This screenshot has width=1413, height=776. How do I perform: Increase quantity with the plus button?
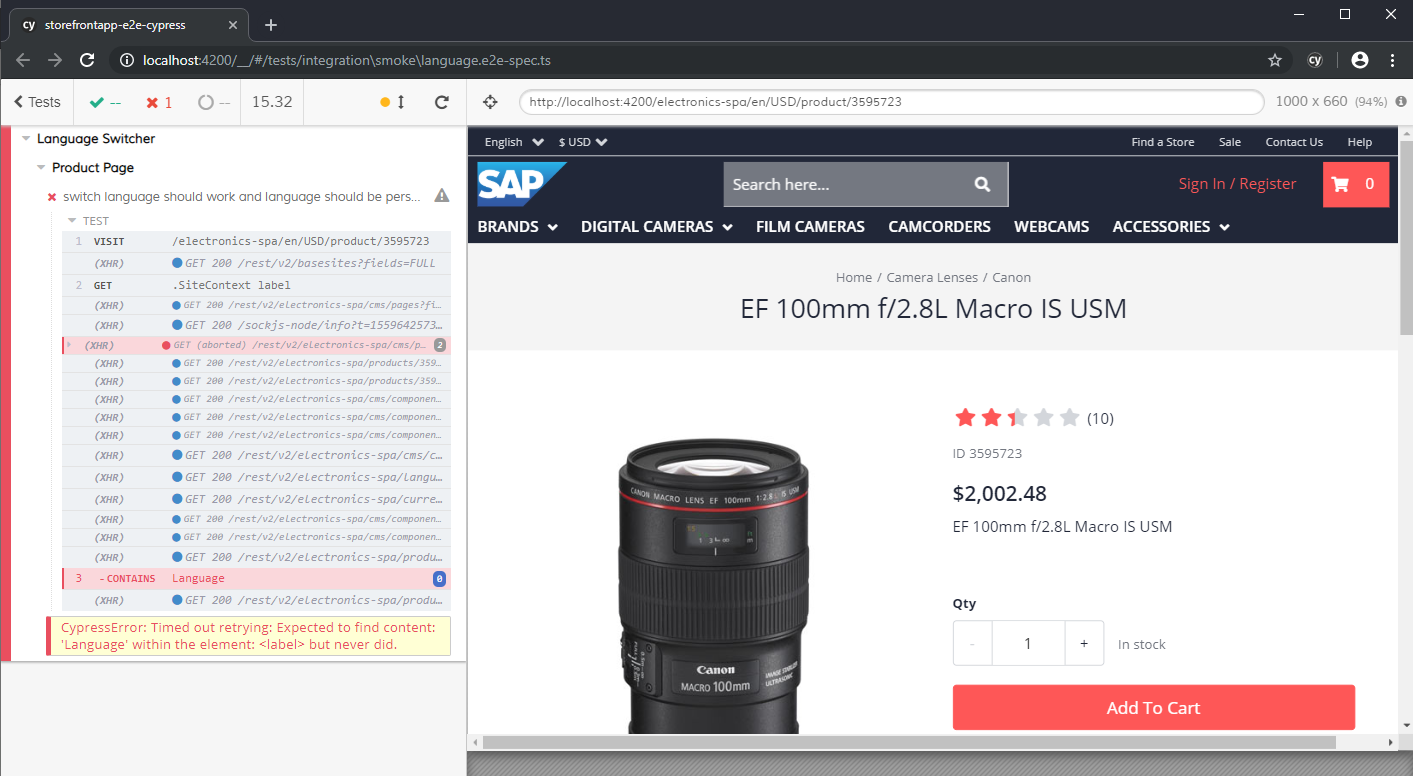coord(1084,644)
